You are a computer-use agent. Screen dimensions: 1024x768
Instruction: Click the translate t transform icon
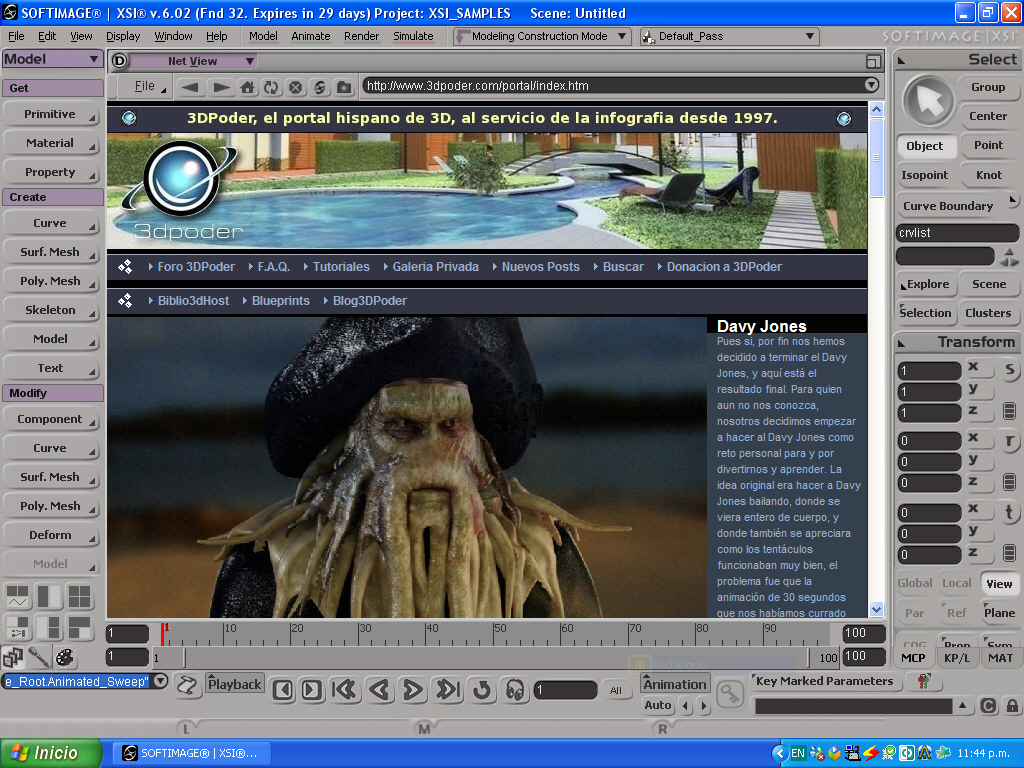1010,513
